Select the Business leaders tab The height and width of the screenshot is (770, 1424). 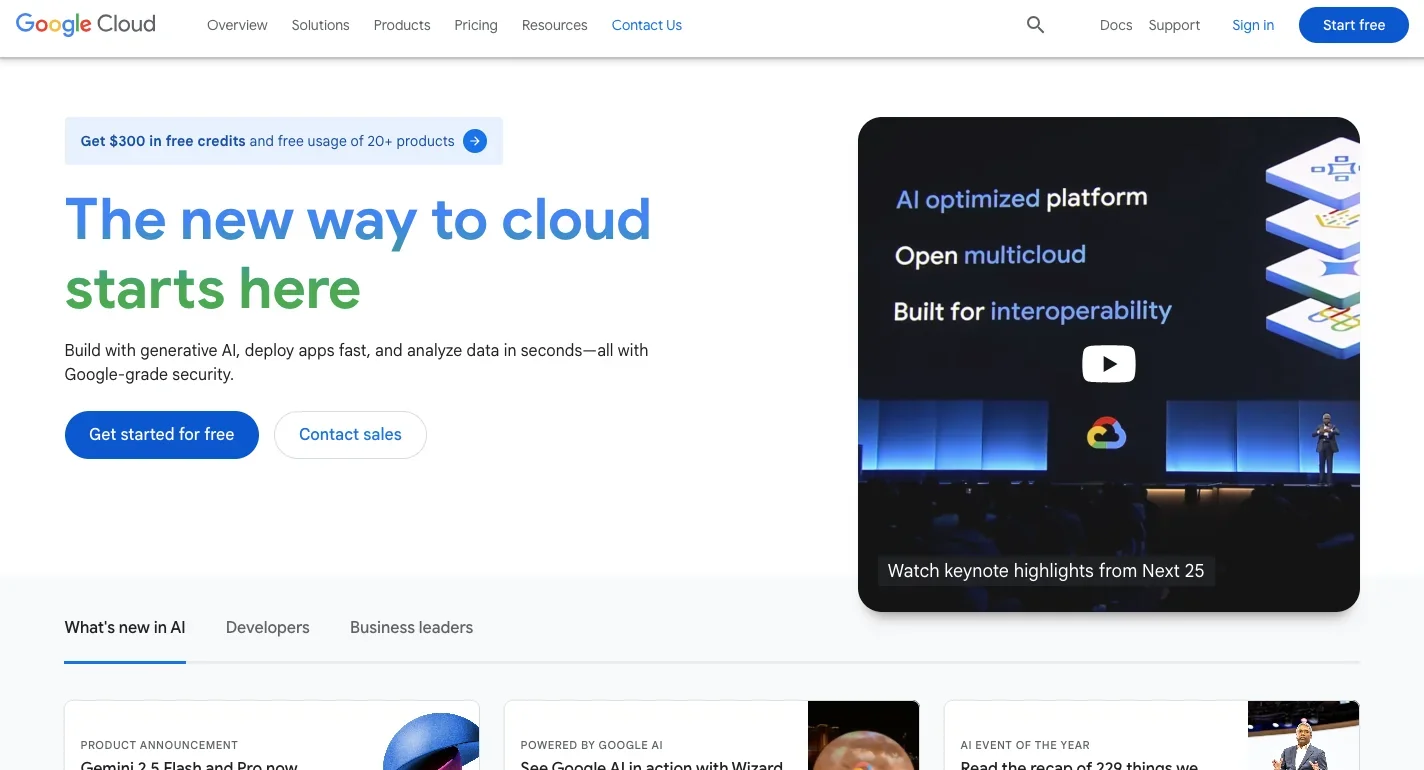pos(411,628)
